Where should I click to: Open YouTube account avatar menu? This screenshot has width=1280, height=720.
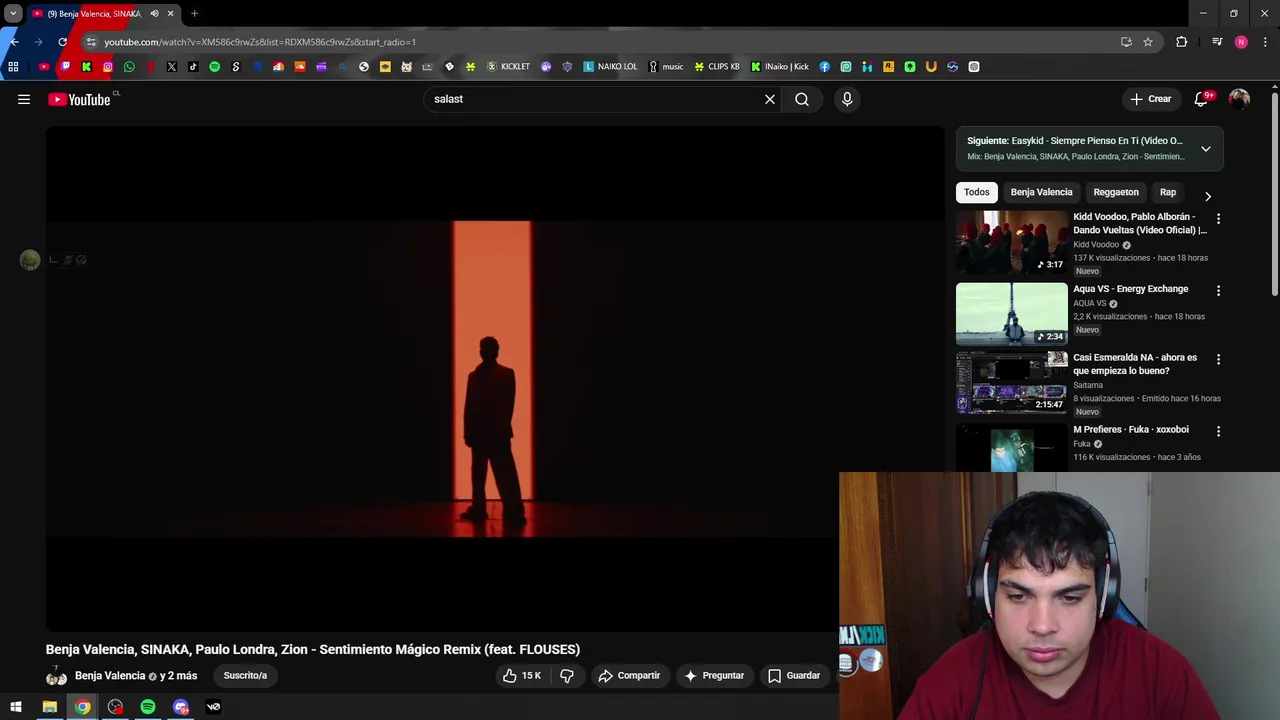coord(1239,99)
